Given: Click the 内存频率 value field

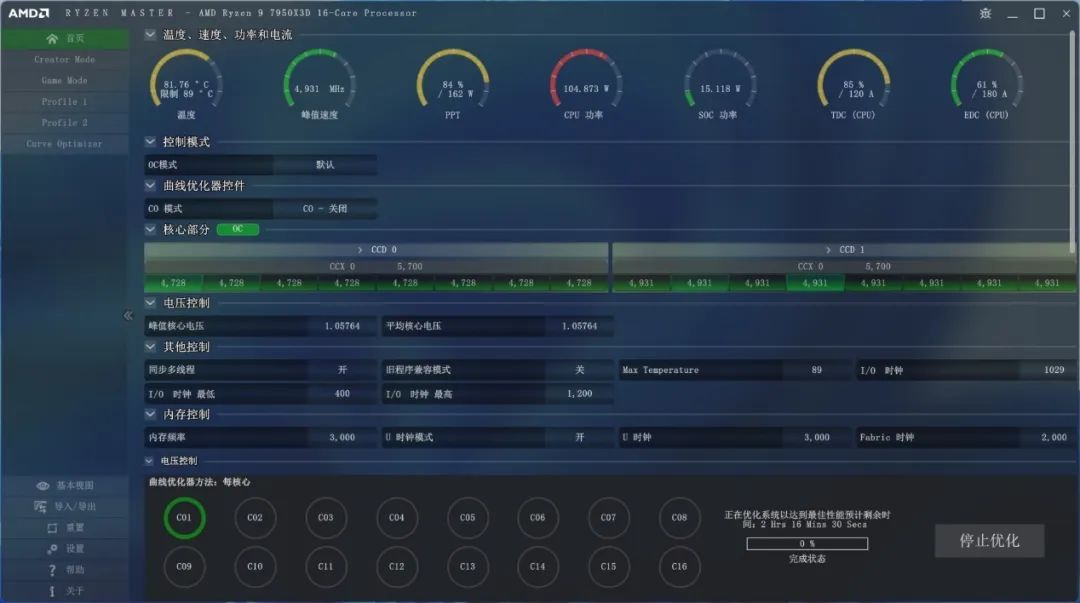Looking at the screenshot, I should (x=342, y=438).
